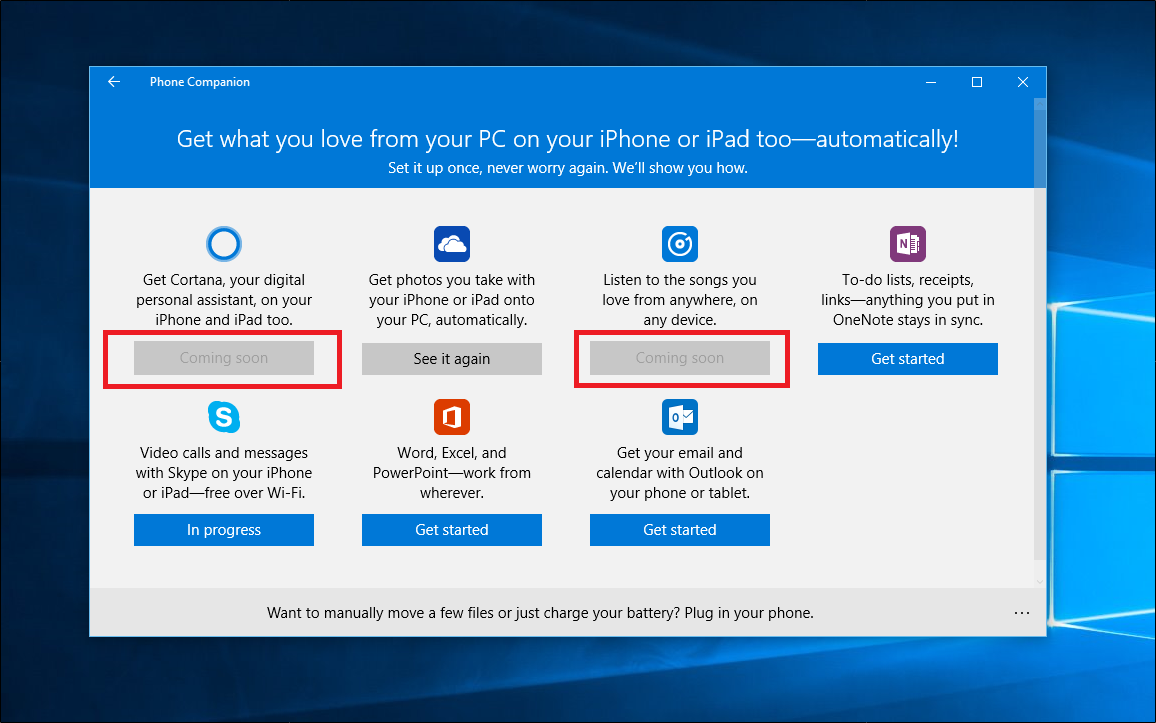Click the OneDrive cloud icon

[x=452, y=244]
